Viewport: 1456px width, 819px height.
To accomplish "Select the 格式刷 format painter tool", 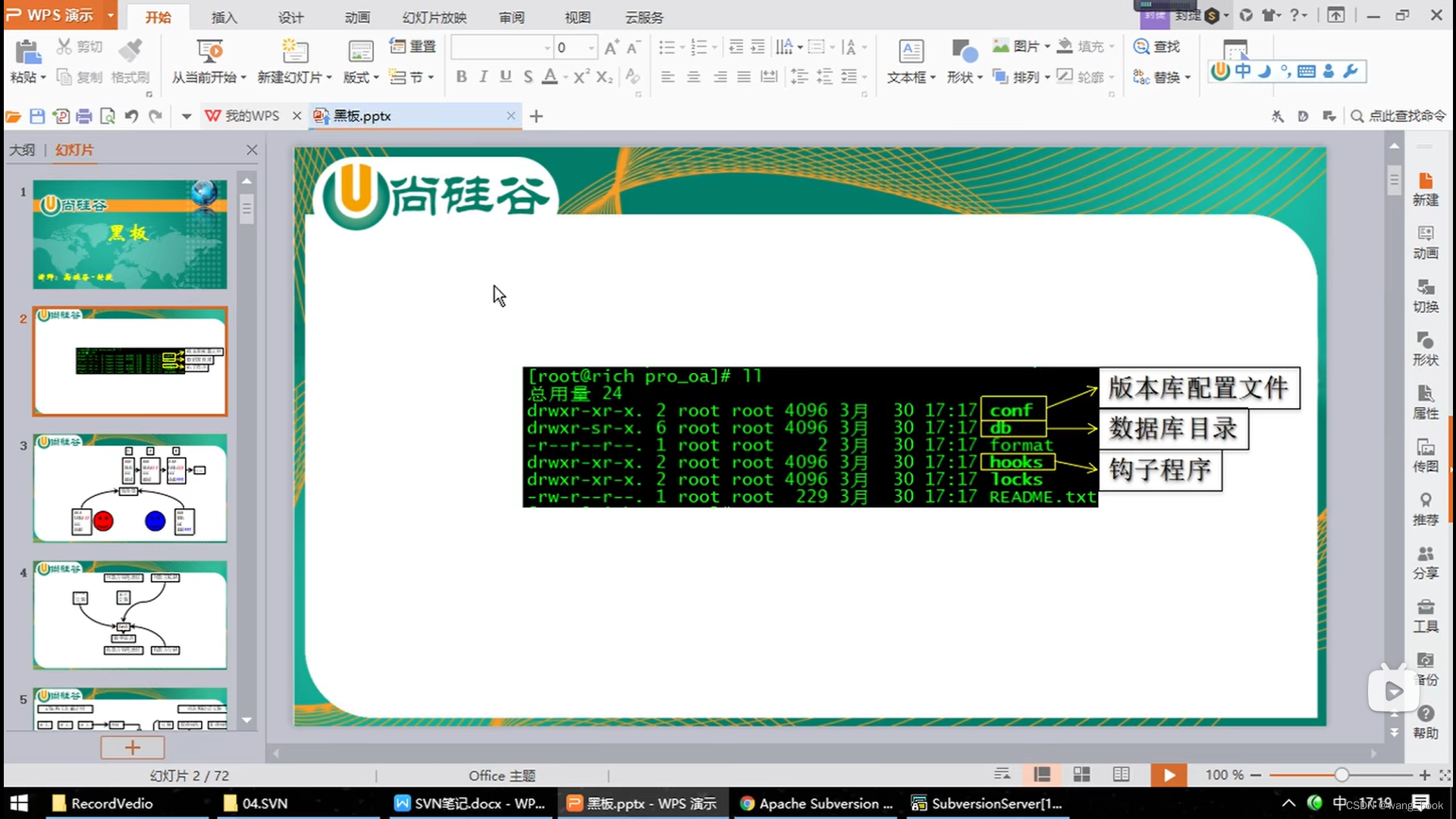I will (130, 64).
